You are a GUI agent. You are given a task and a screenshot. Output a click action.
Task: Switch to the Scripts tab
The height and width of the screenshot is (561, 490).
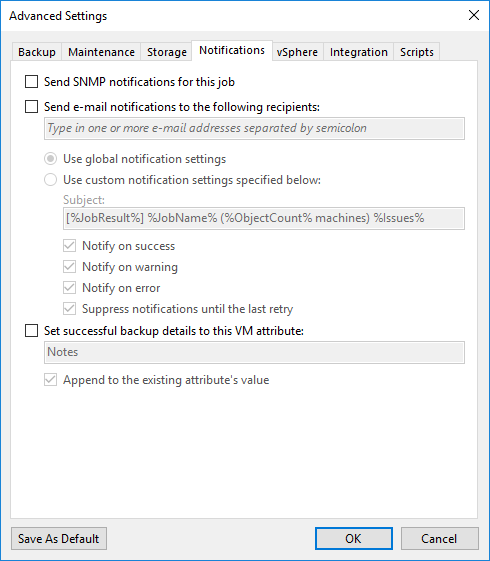click(x=417, y=52)
